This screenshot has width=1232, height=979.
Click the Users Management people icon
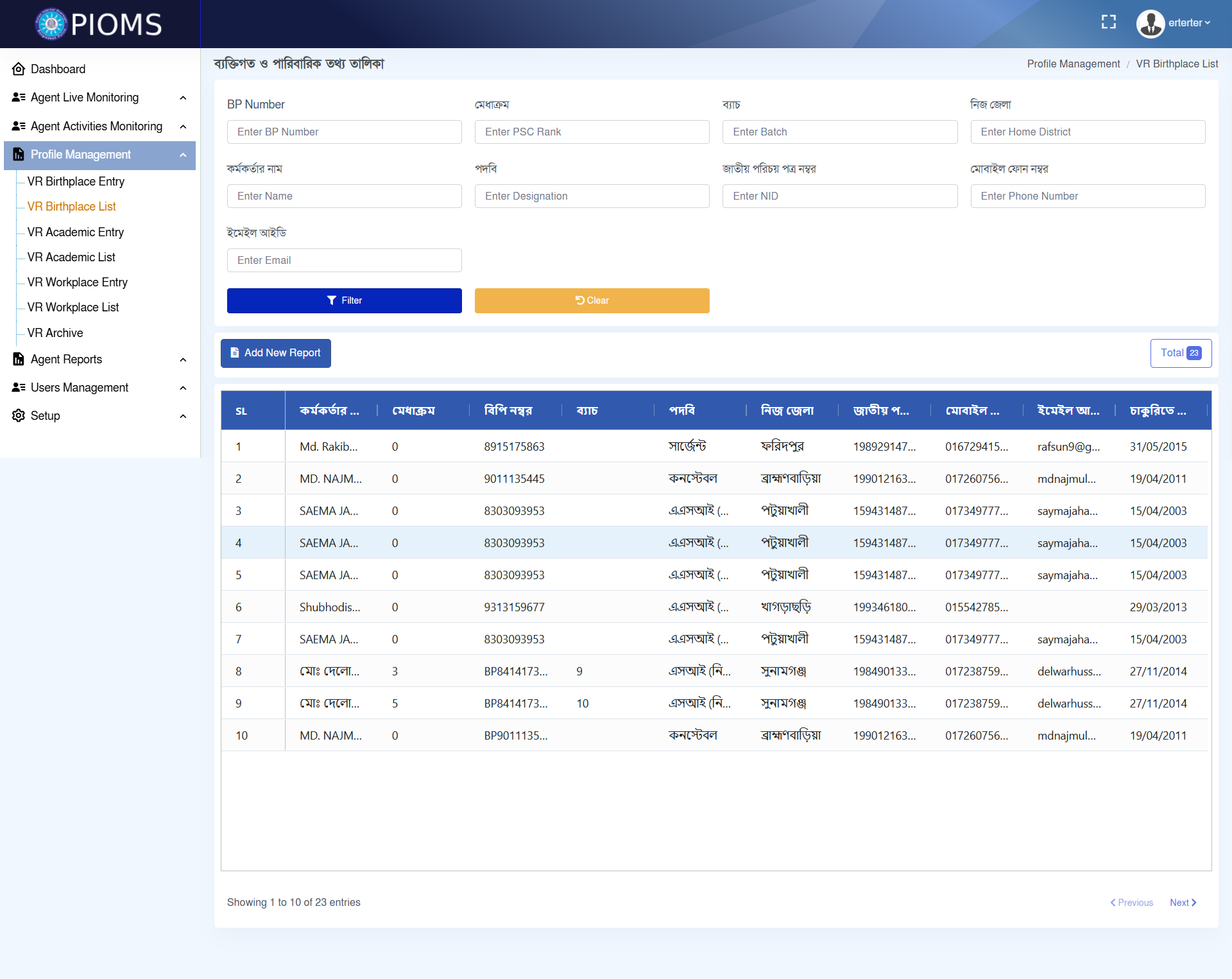tap(19, 388)
